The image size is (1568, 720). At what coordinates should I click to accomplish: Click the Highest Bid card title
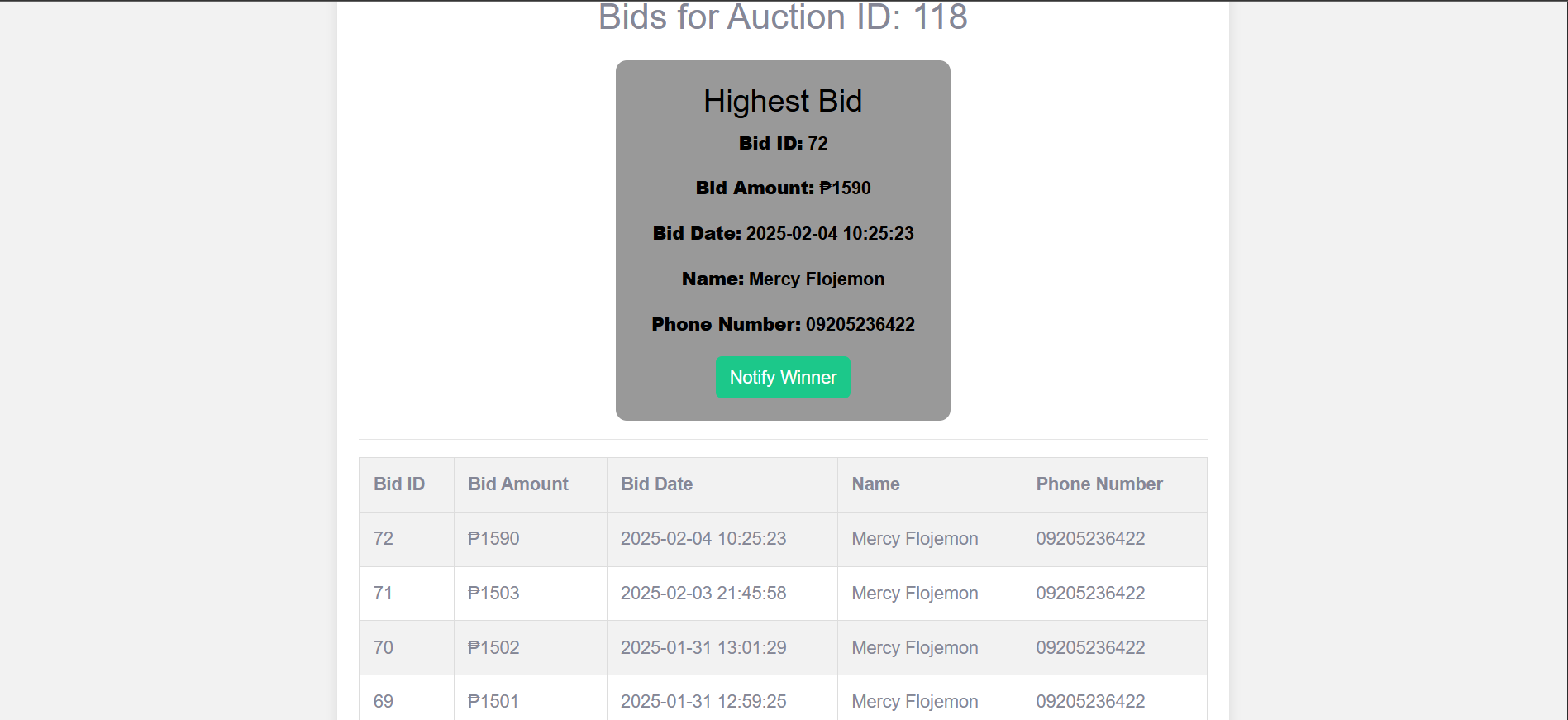(x=783, y=101)
